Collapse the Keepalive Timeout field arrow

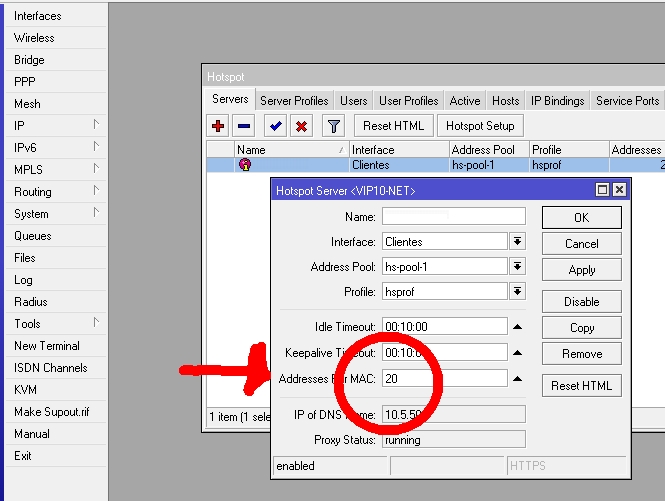(x=517, y=353)
